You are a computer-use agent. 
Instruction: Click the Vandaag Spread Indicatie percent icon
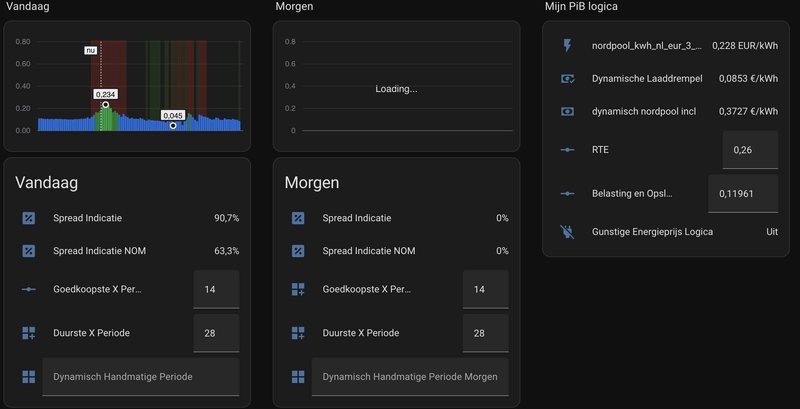tap(29, 218)
